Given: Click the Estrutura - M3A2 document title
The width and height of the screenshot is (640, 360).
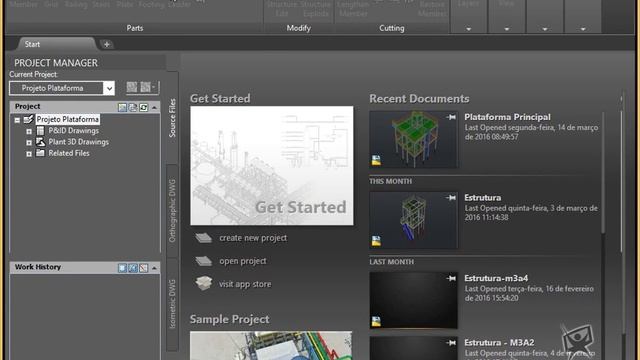Looking at the screenshot, I should [x=499, y=343].
